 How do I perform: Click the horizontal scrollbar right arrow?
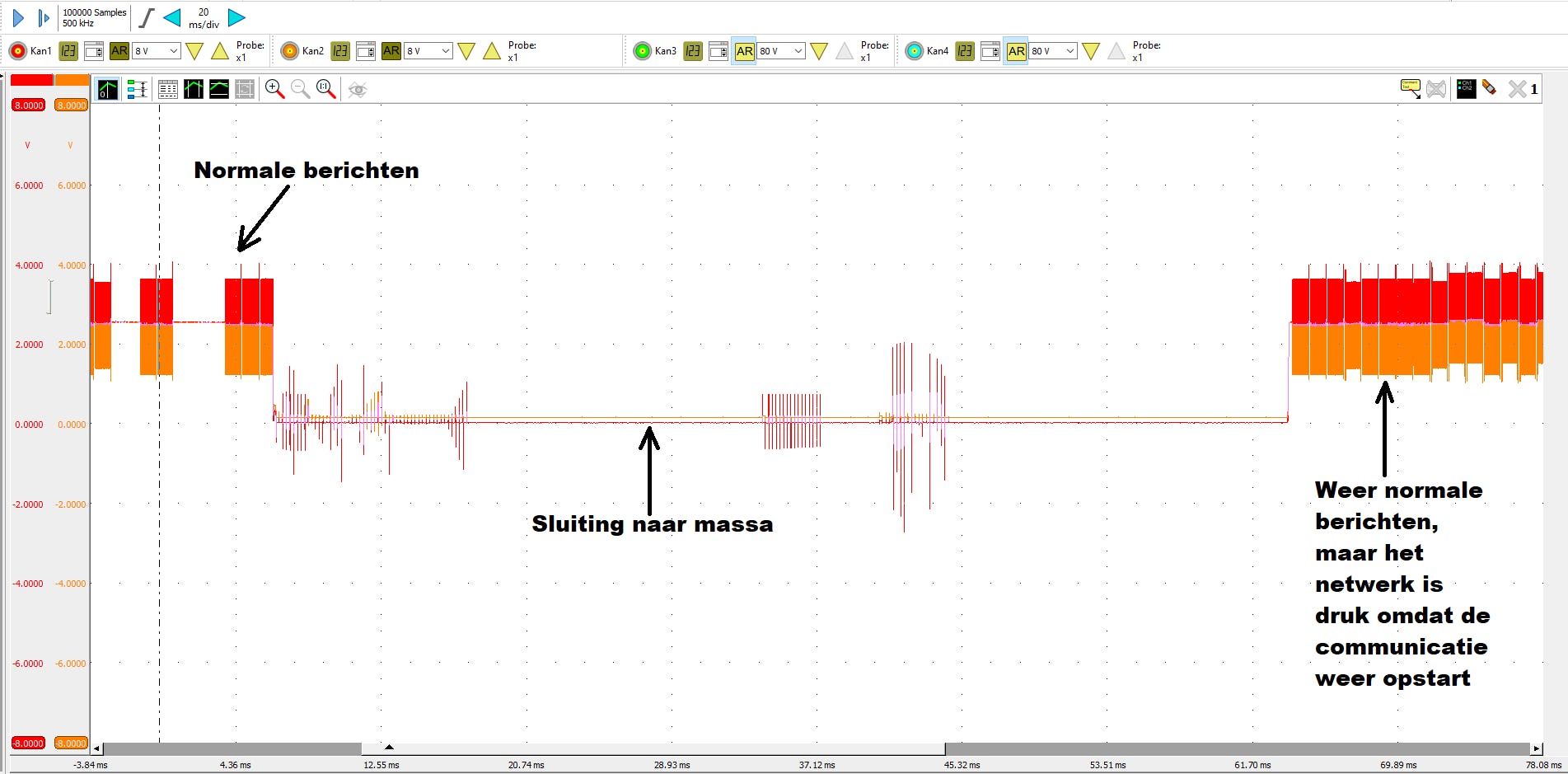point(1536,748)
